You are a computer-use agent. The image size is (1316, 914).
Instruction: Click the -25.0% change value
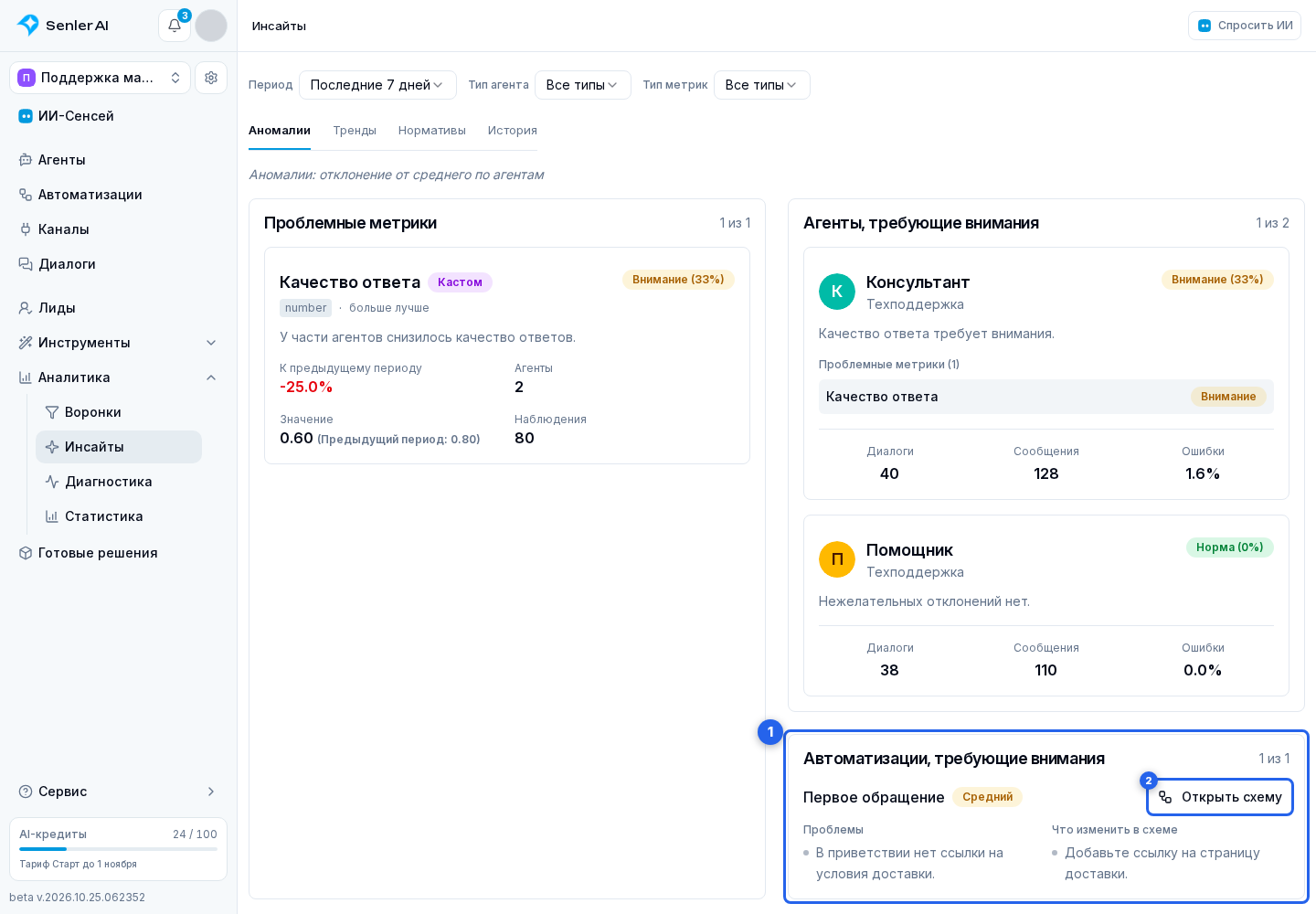pos(306,388)
